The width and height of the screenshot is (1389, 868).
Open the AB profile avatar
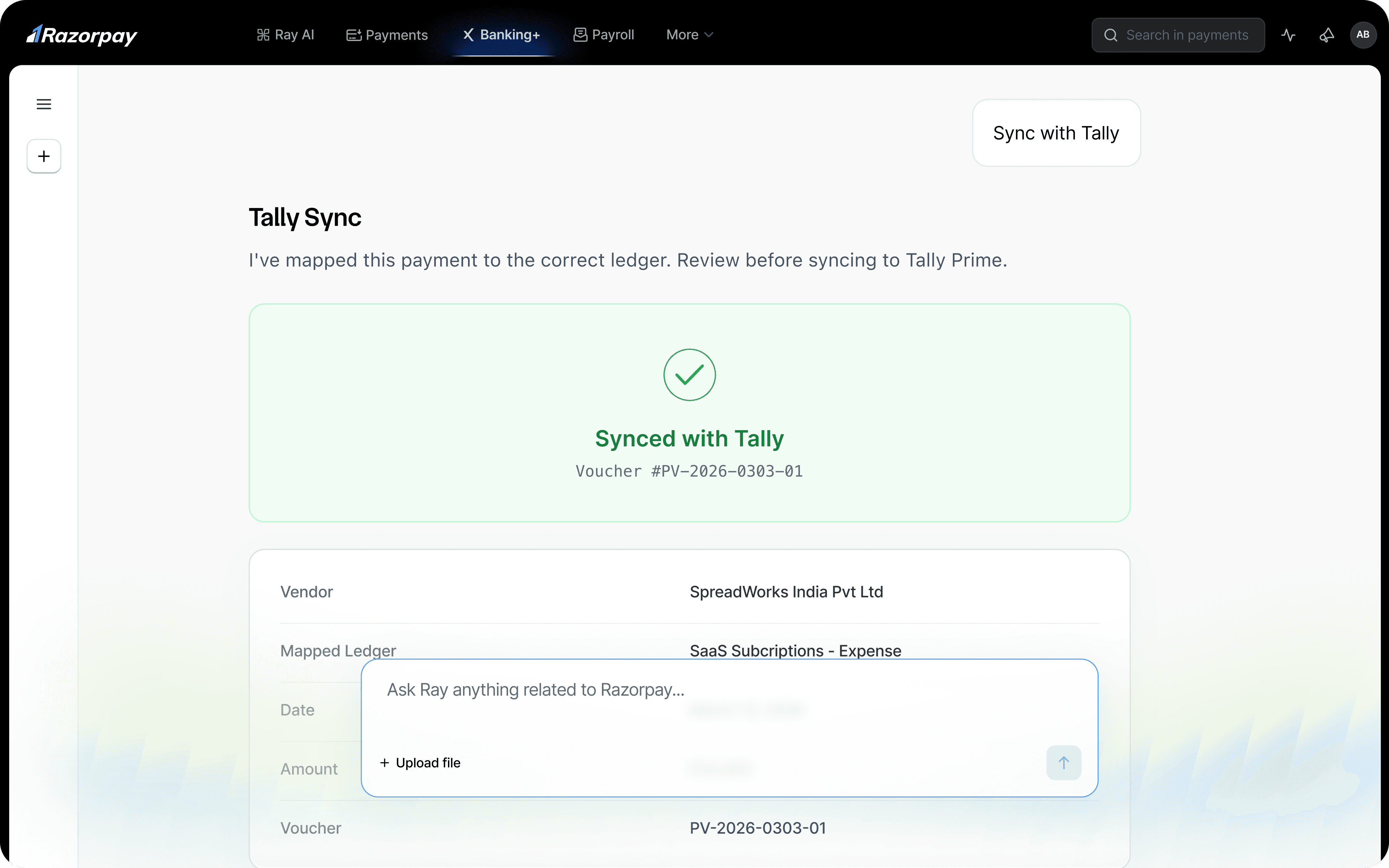(x=1363, y=35)
